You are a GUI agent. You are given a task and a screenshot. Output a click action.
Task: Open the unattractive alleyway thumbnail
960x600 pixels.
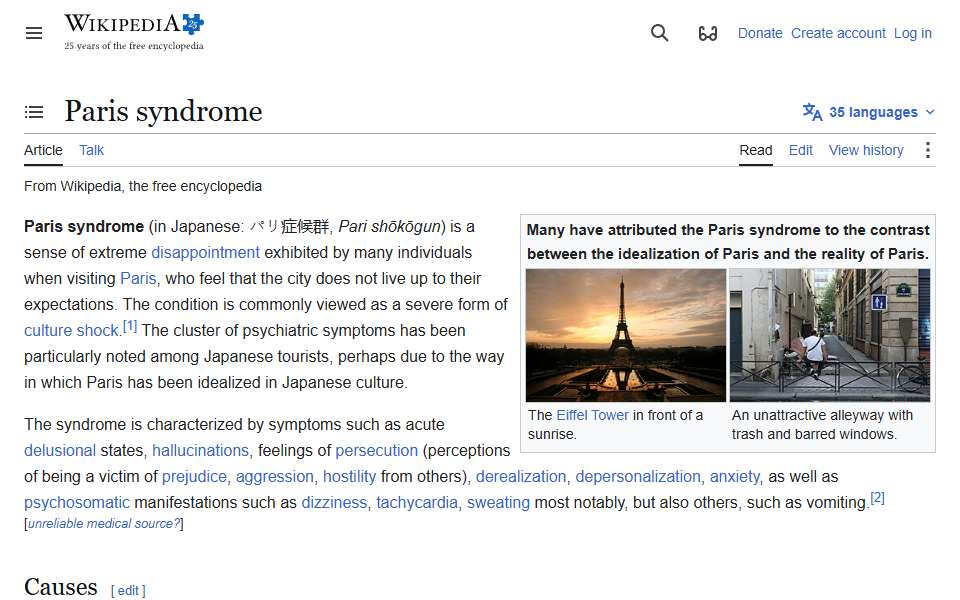click(x=830, y=336)
